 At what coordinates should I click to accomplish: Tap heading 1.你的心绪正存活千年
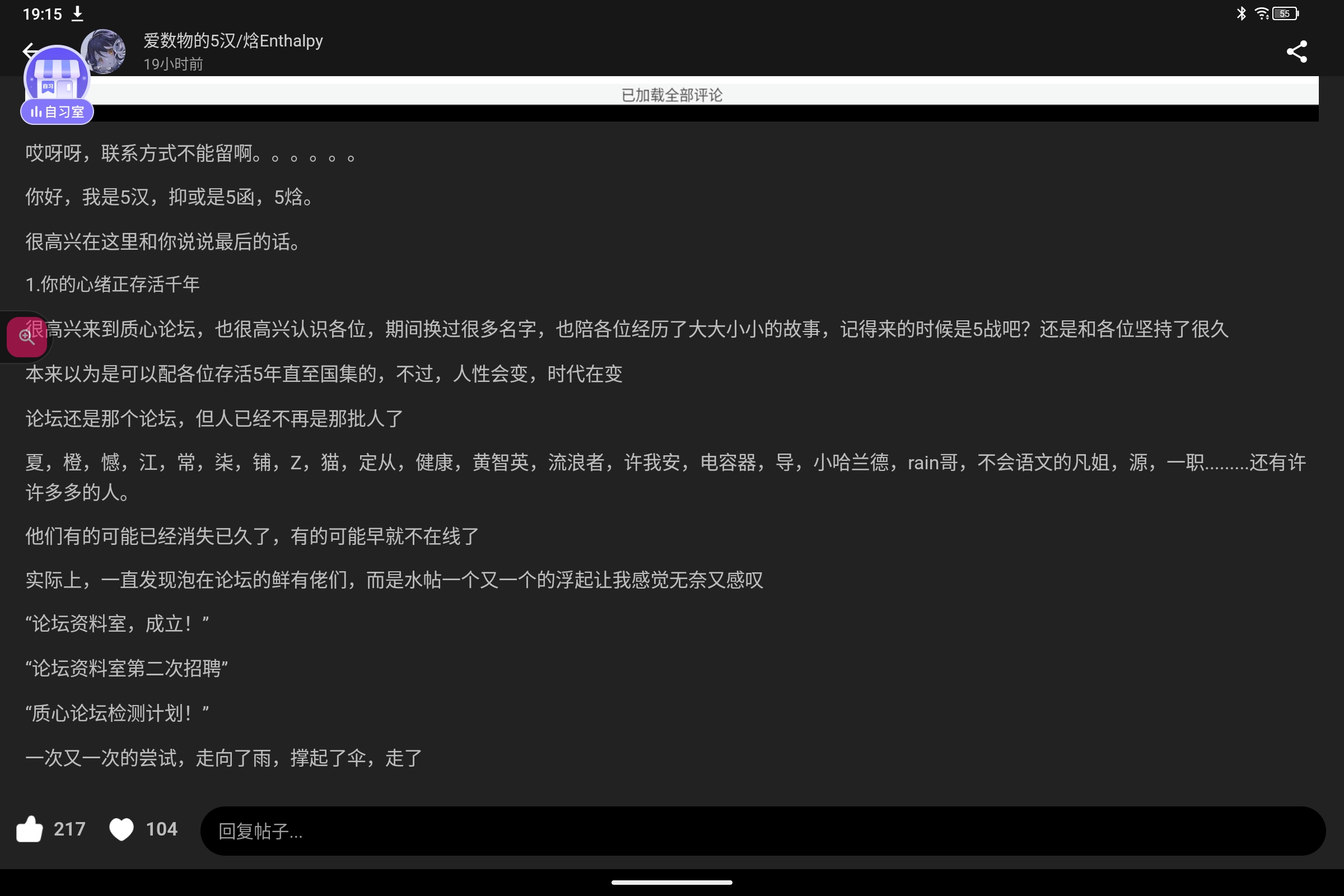pos(113,284)
